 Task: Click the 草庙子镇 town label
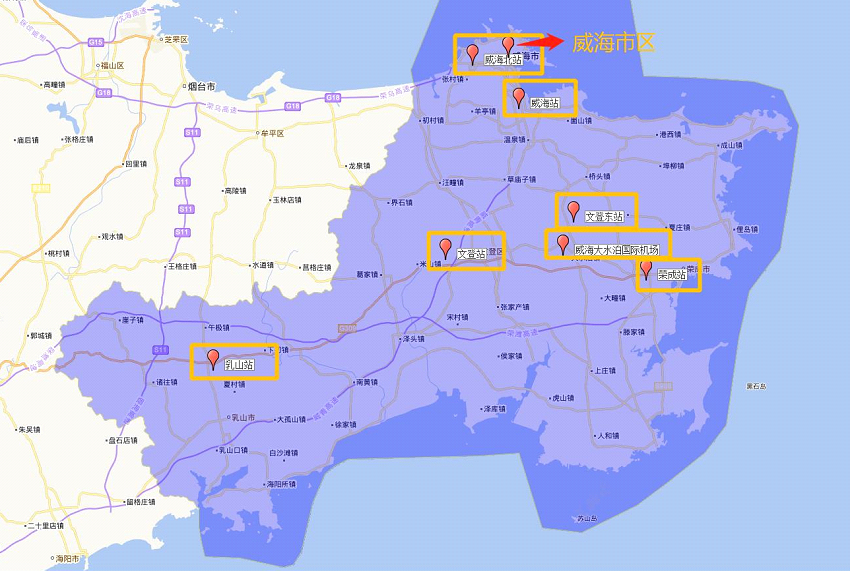click(522, 179)
